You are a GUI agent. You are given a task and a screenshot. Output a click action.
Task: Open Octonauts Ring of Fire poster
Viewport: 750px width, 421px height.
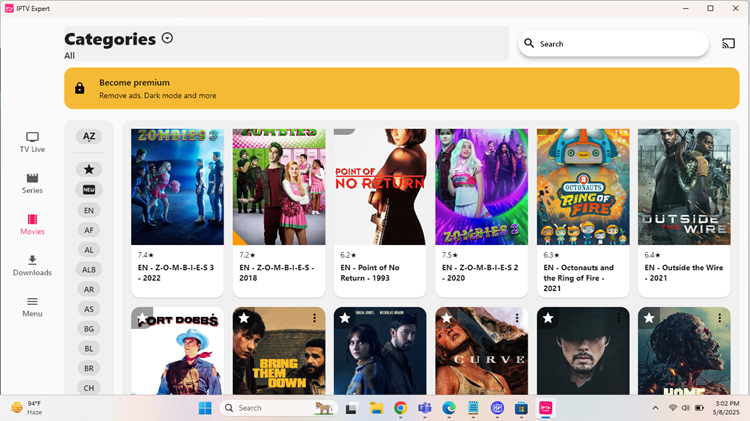coord(583,187)
